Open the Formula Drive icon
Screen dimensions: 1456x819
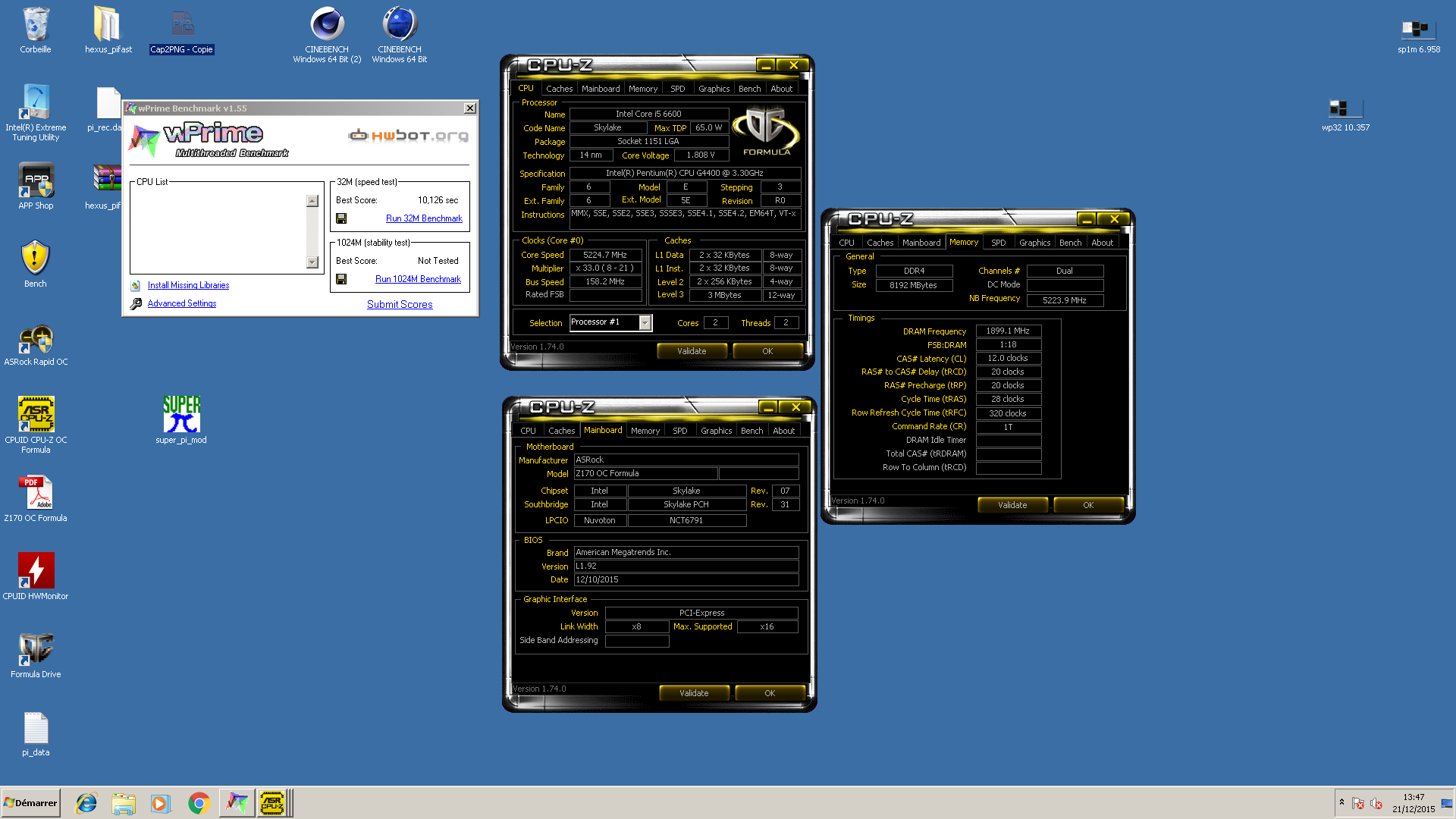pyautogui.click(x=36, y=654)
